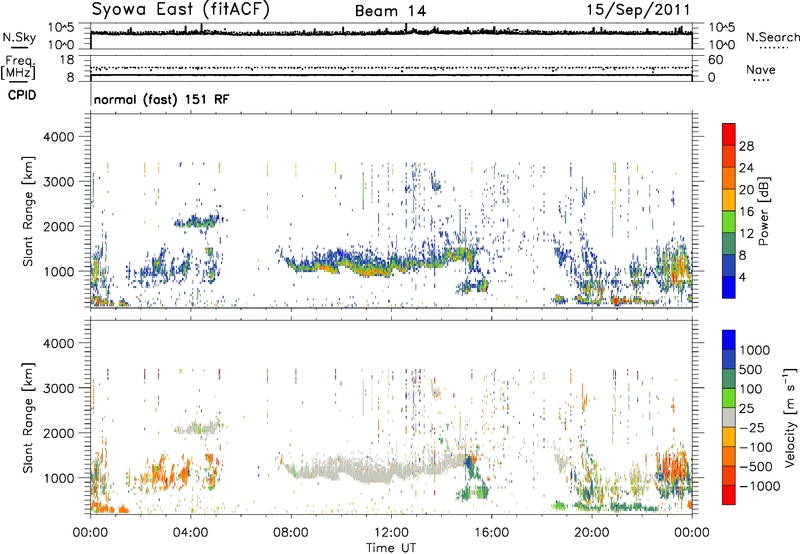800x554 pixels.
Task: Click the "16" label on power color bar
Action: coord(746,212)
